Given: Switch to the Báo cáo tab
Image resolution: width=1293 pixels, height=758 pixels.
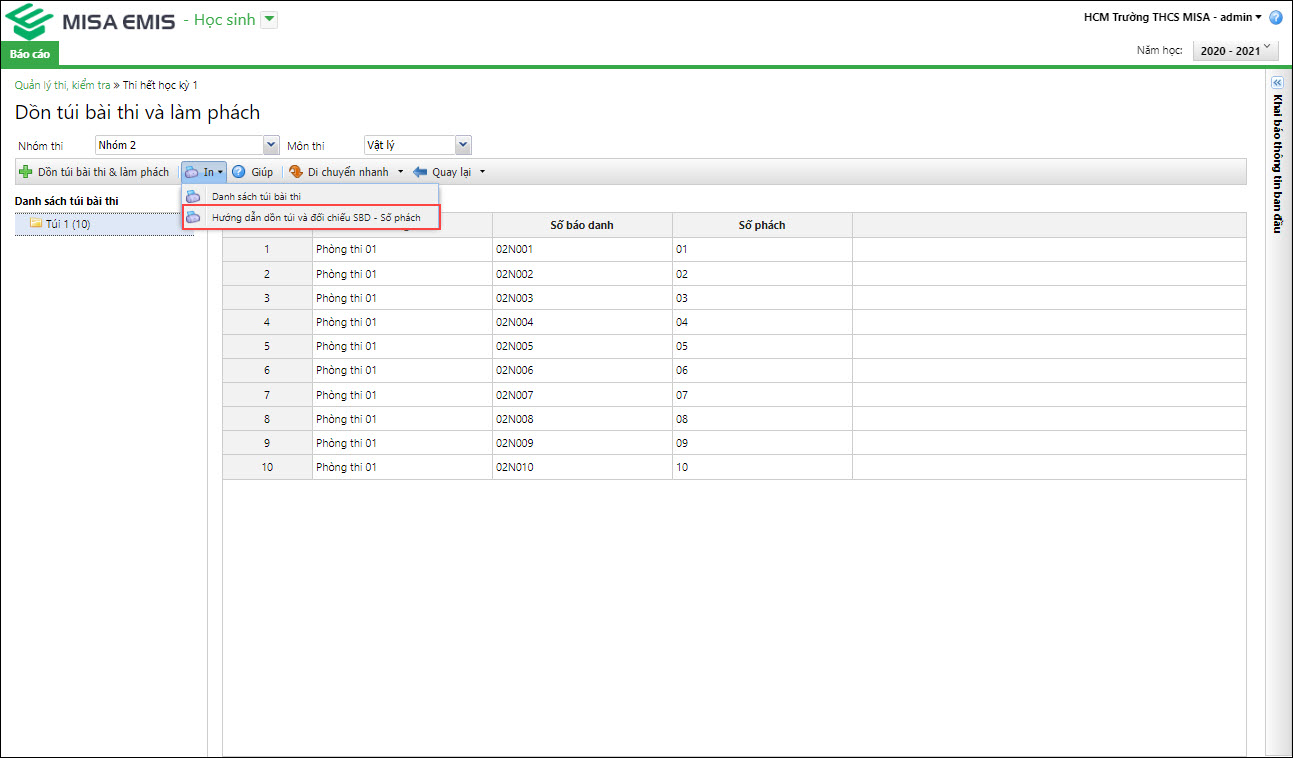Looking at the screenshot, I should (x=30, y=54).
